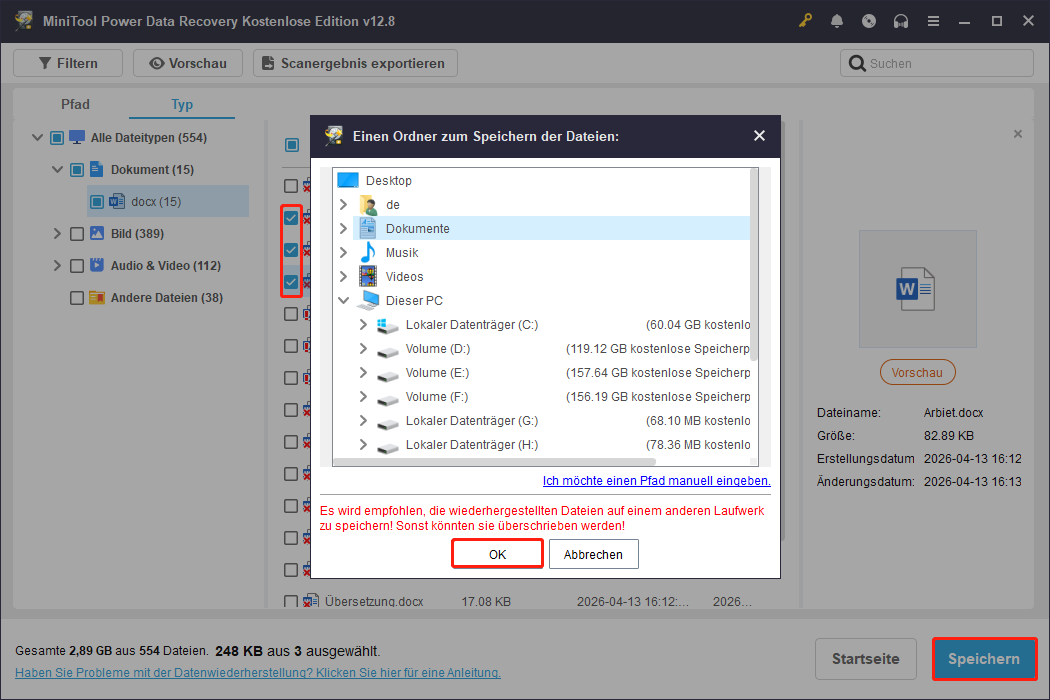Screen dimensions: 1050x700
Task: Expand the Videos folder node
Action: [343, 277]
